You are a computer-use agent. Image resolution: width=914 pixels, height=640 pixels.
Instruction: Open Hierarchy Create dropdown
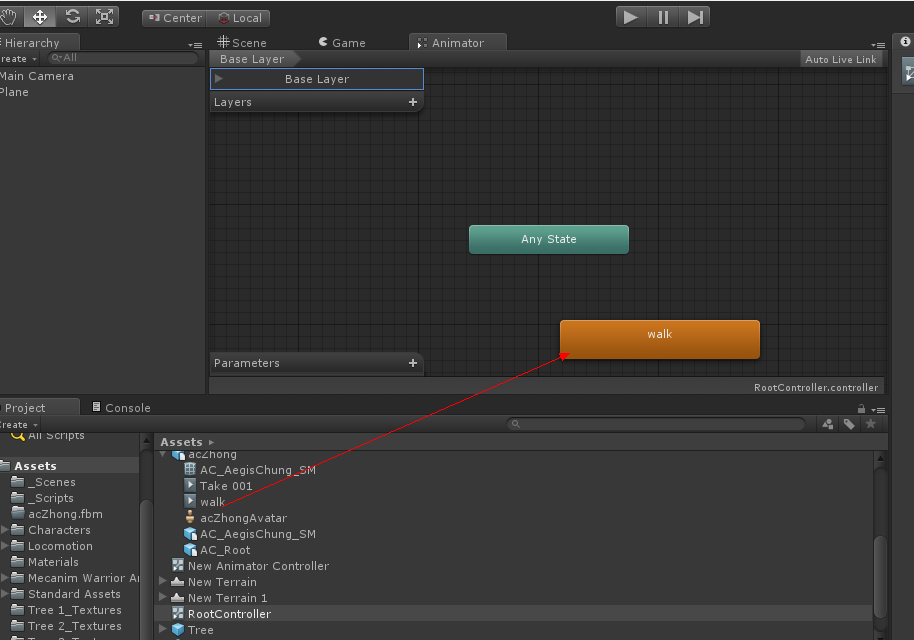click(x=17, y=59)
